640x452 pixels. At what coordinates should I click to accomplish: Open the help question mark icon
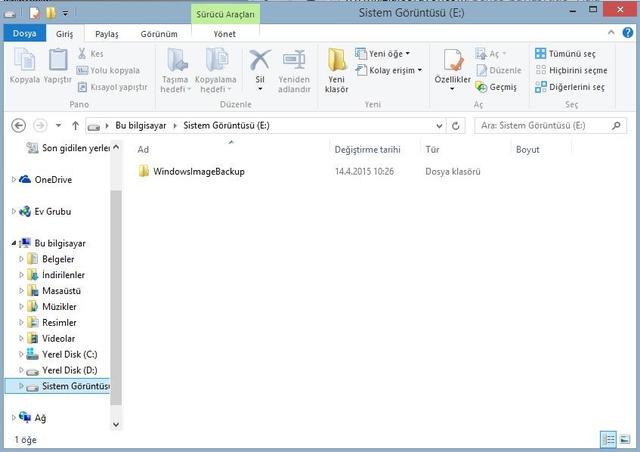(628, 32)
